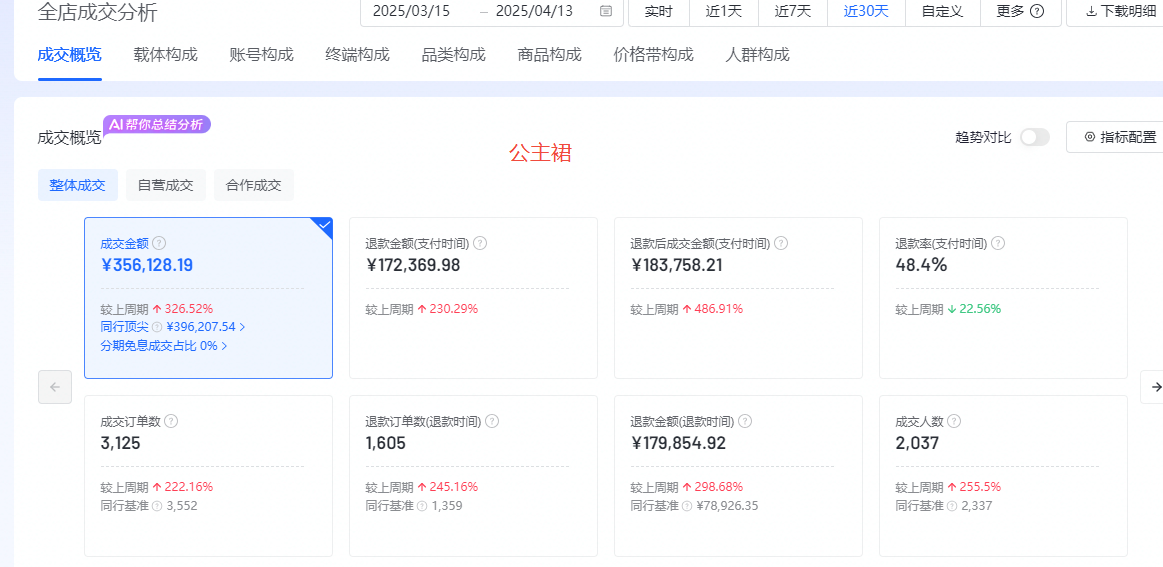Select the 成交订单数 metric card
Screen dimensions: 1163x567
pos(208,476)
